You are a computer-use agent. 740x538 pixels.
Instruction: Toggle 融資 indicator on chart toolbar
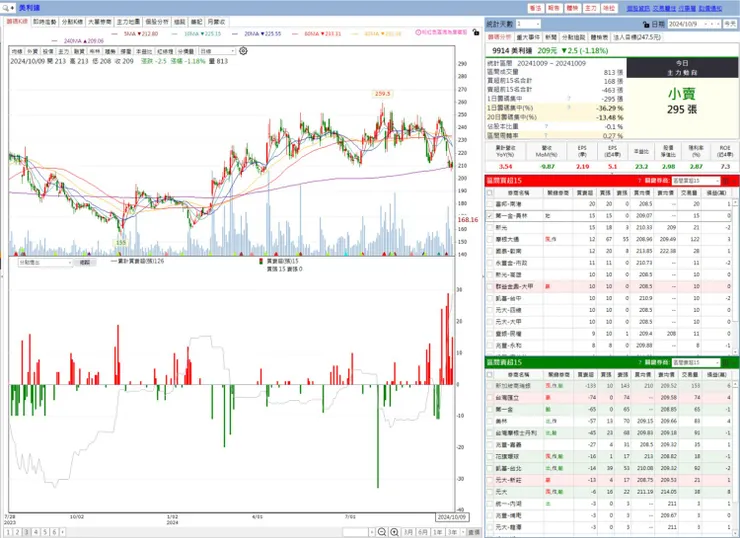point(79,51)
